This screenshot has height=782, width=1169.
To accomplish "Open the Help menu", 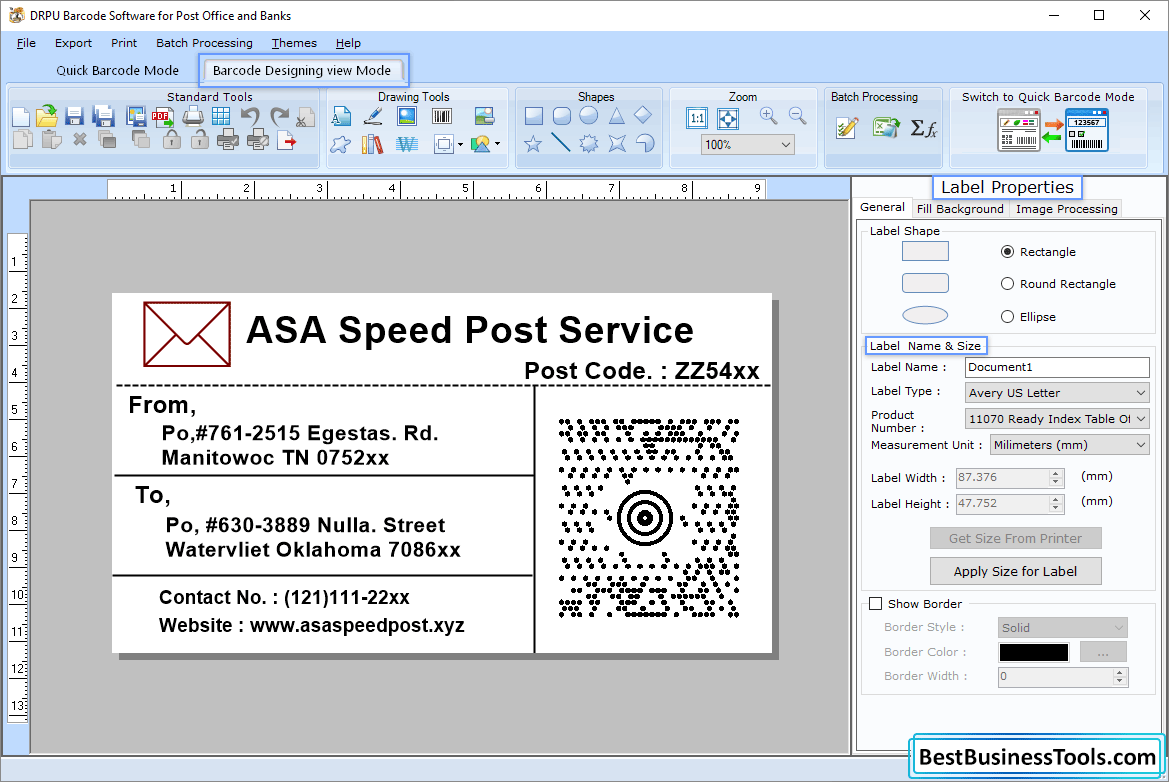I will click(x=348, y=43).
